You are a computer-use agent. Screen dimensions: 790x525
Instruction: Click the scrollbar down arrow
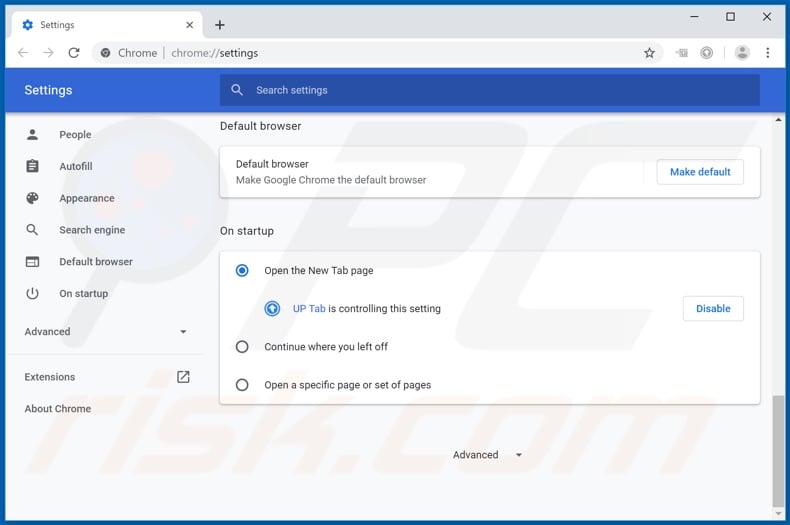coord(778,513)
